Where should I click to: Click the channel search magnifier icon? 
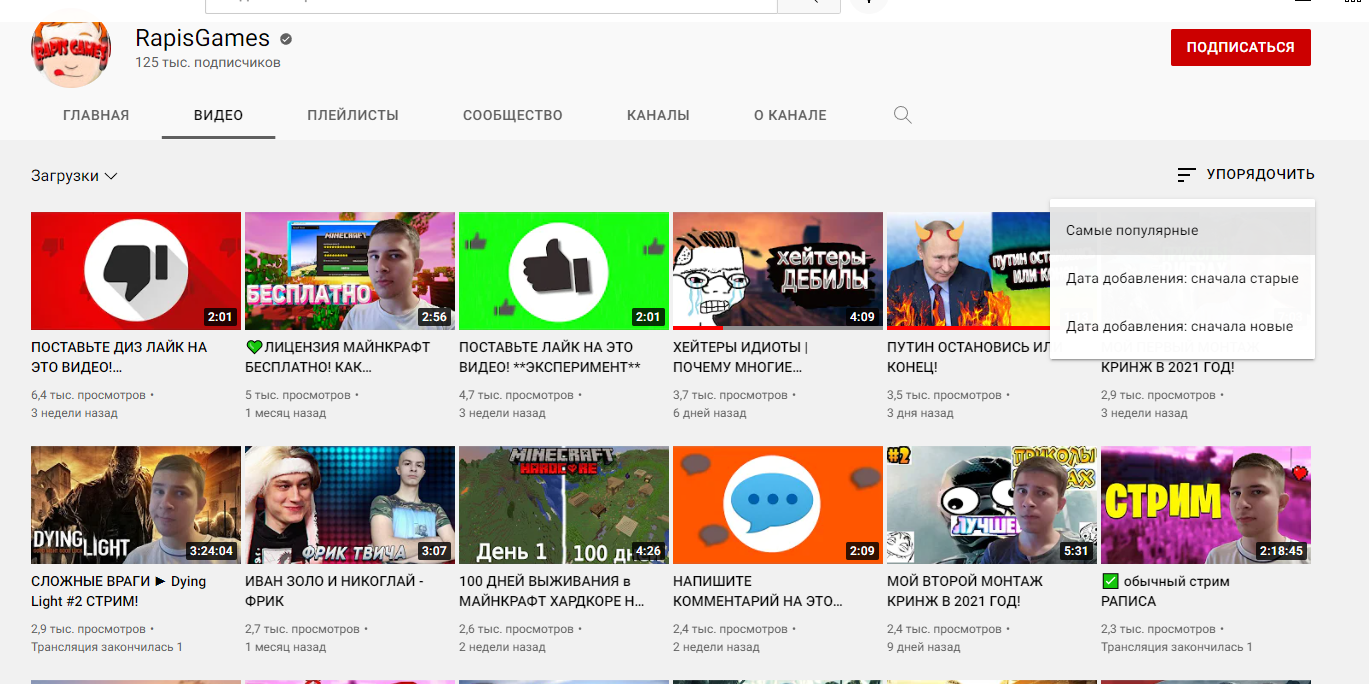pos(902,115)
